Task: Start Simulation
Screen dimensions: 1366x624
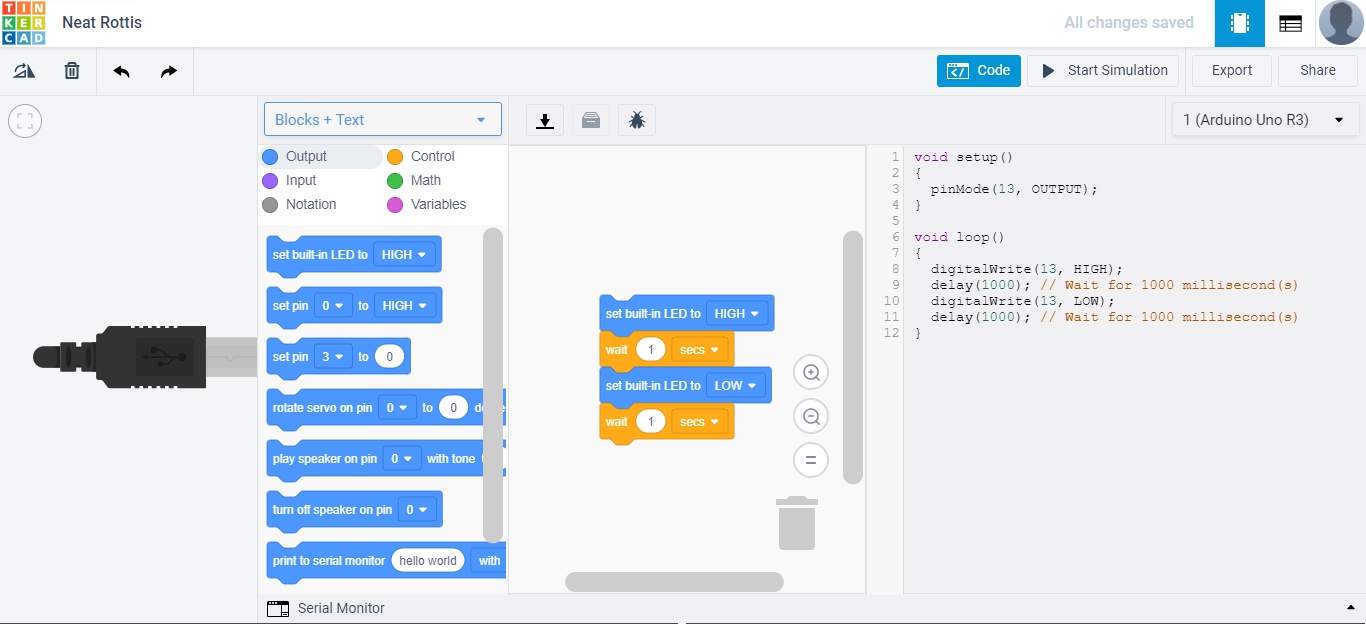Action: tap(1103, 71)
